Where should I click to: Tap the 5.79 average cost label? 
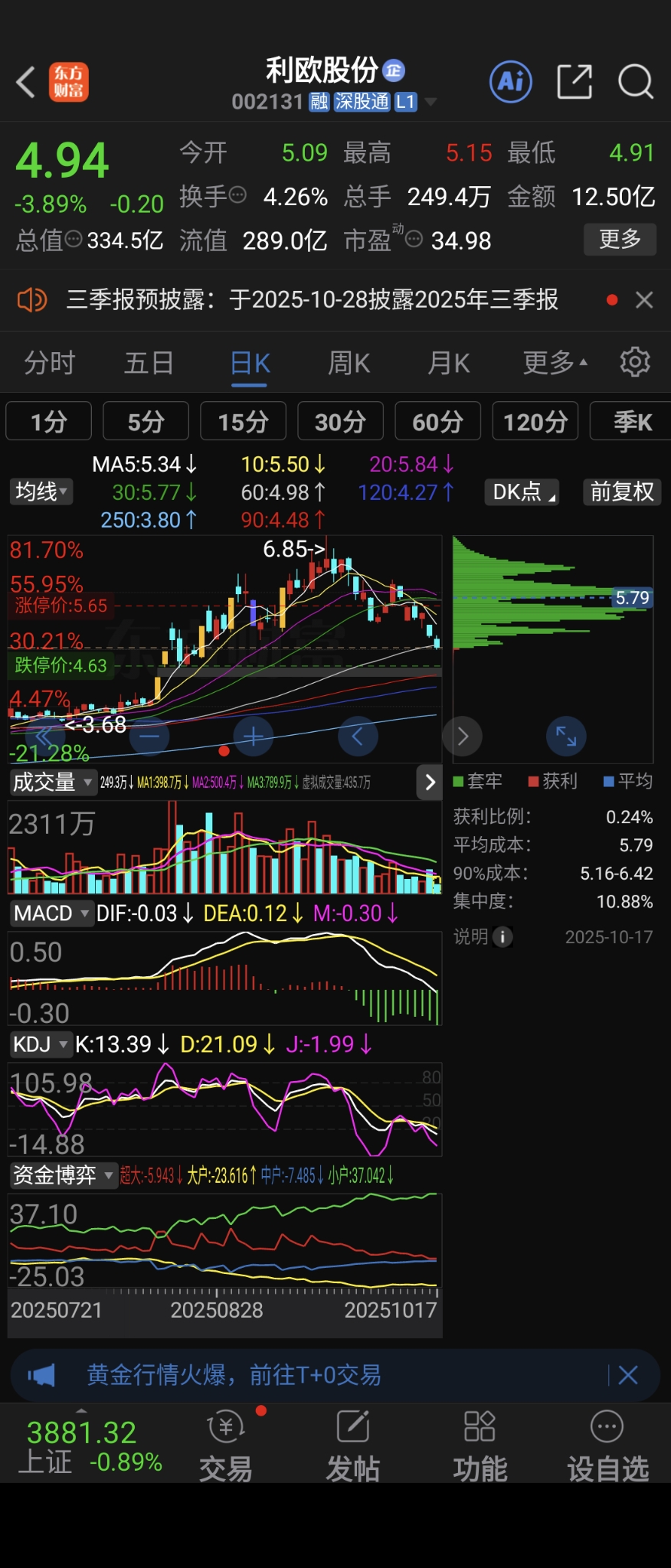click(x=633, y=598)
